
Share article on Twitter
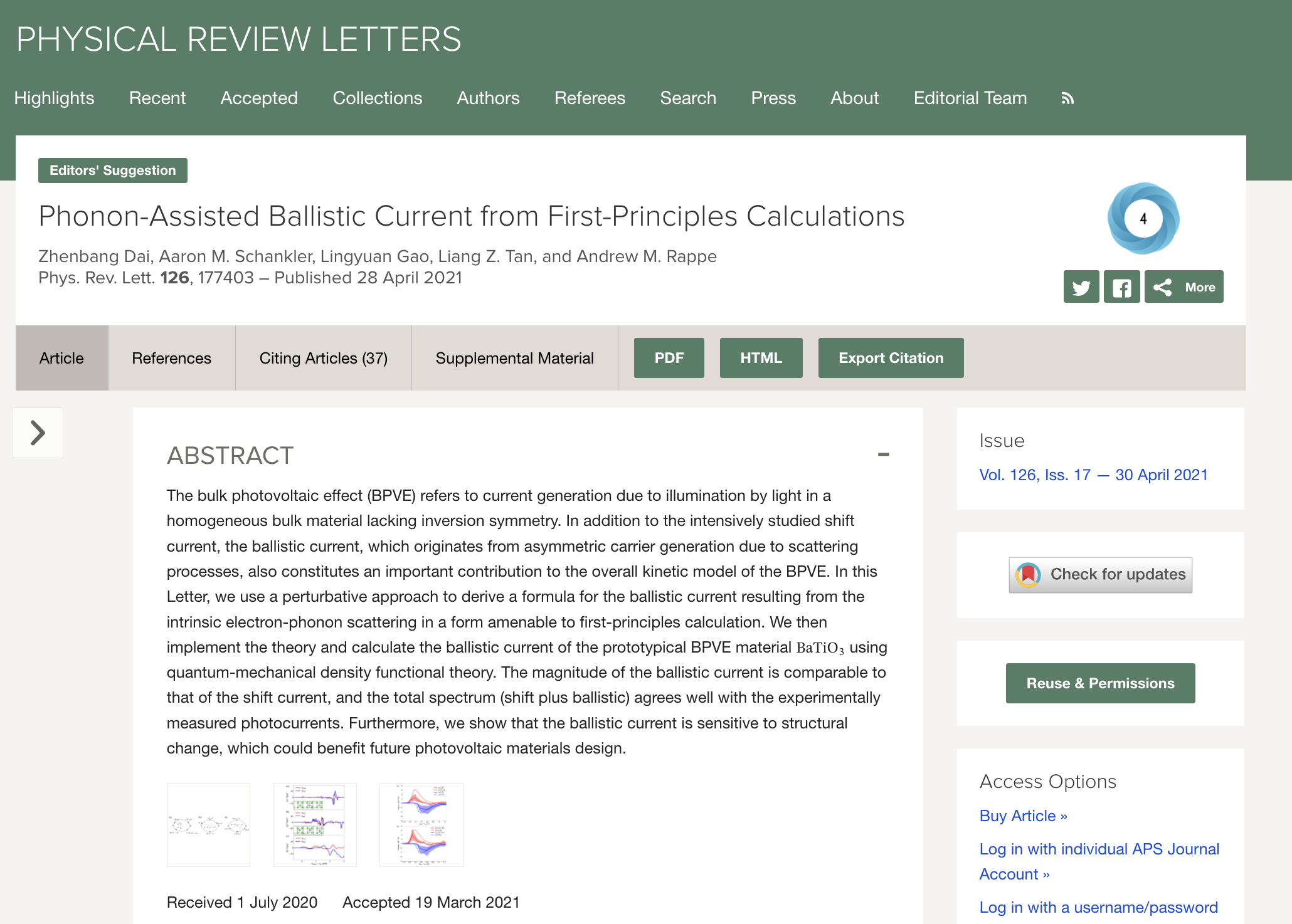pyautogui.click(x=1081, y=287)
